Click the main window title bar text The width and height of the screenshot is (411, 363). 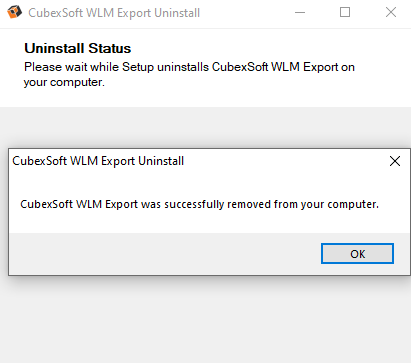pos(114,13)
